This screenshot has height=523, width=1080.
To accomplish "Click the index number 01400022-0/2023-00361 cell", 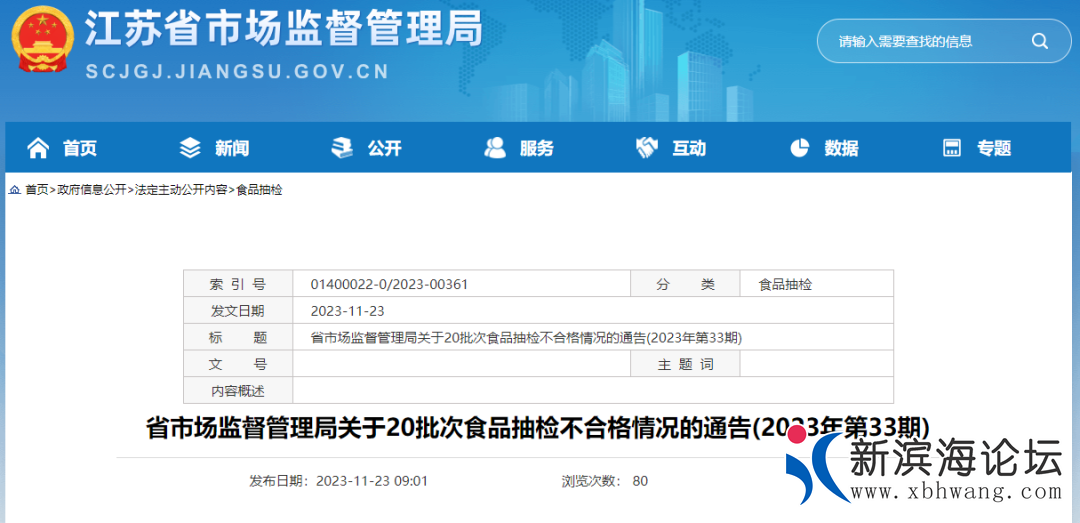I will 389,284.
